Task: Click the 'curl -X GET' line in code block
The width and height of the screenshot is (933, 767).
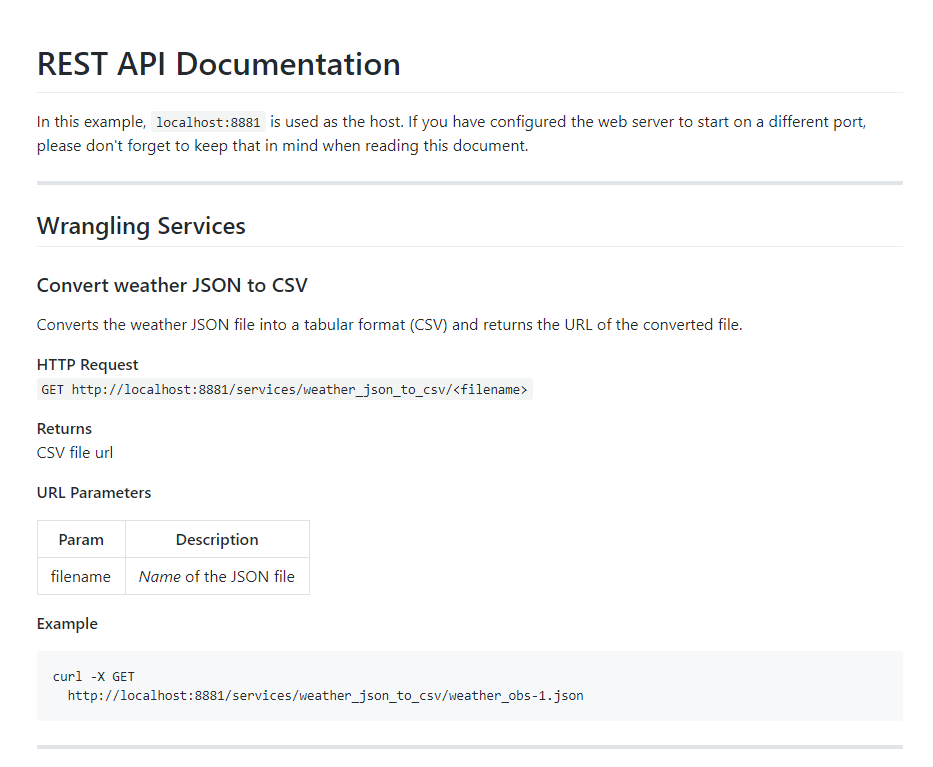Action: (93, 677)
